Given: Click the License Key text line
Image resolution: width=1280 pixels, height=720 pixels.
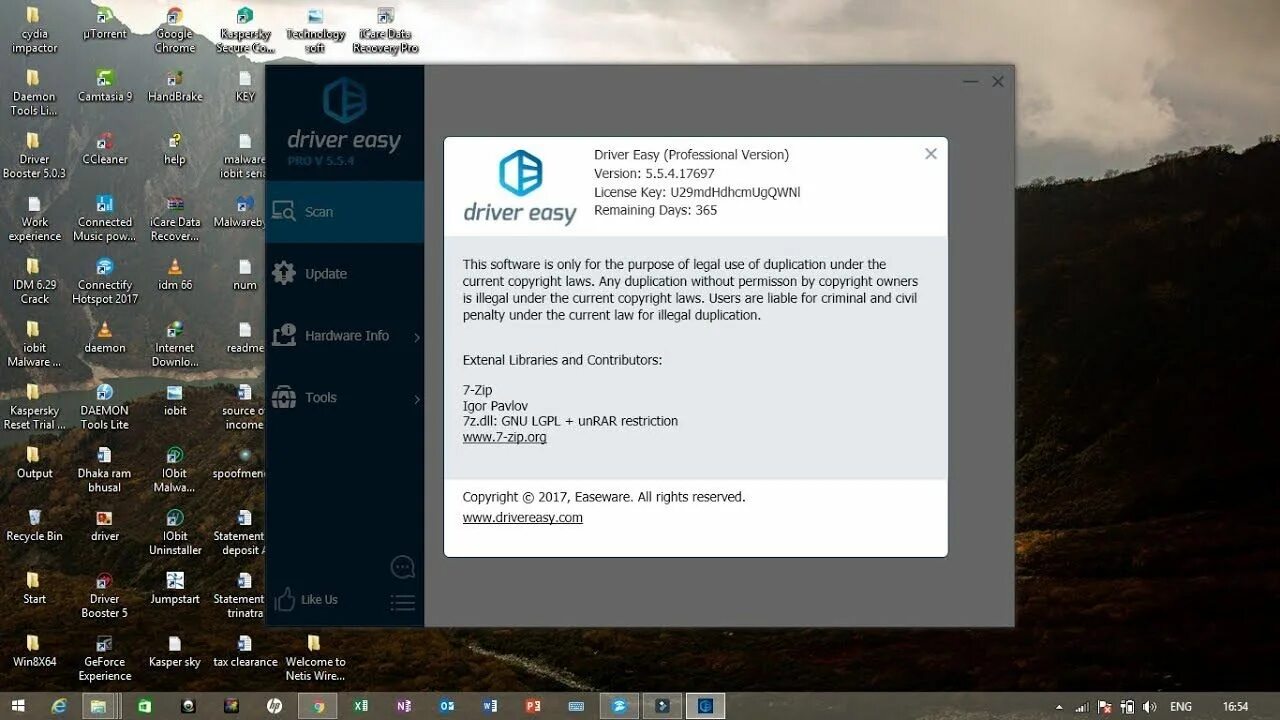Looking at the screenshot, I should pos(697,192).
